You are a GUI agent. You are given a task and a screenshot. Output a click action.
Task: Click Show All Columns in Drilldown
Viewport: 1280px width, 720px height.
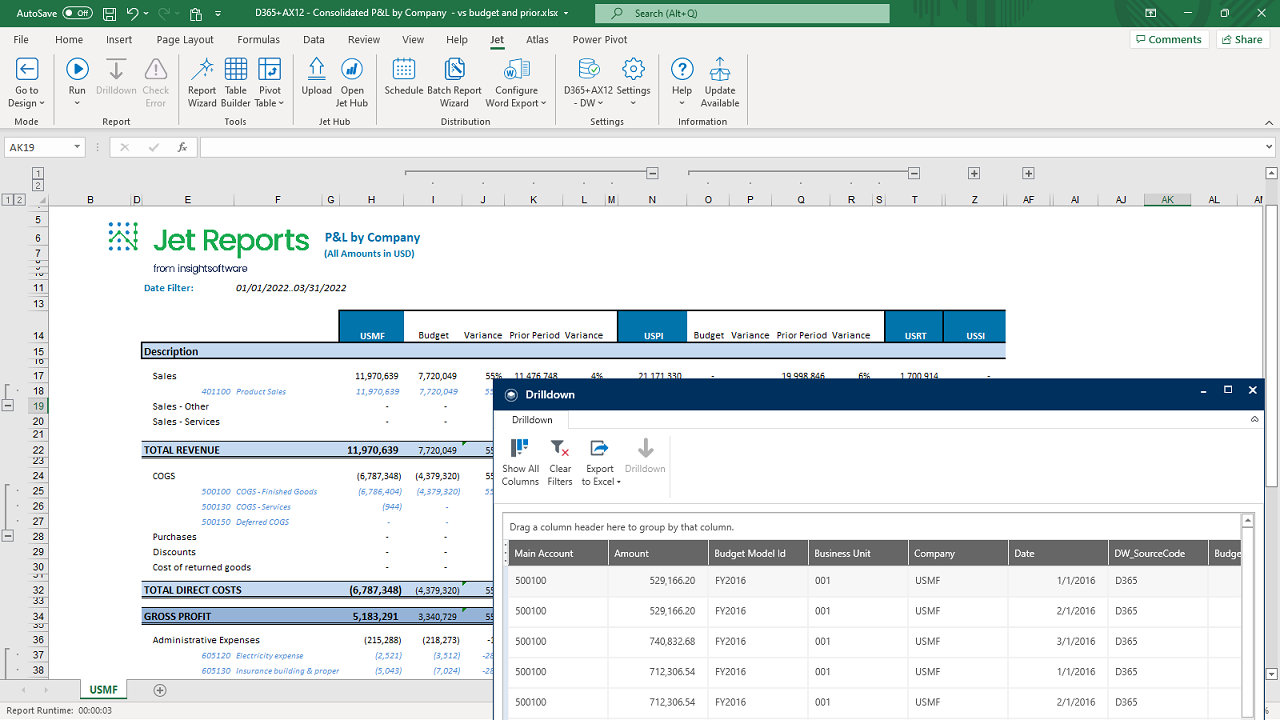tap(520, 462)
